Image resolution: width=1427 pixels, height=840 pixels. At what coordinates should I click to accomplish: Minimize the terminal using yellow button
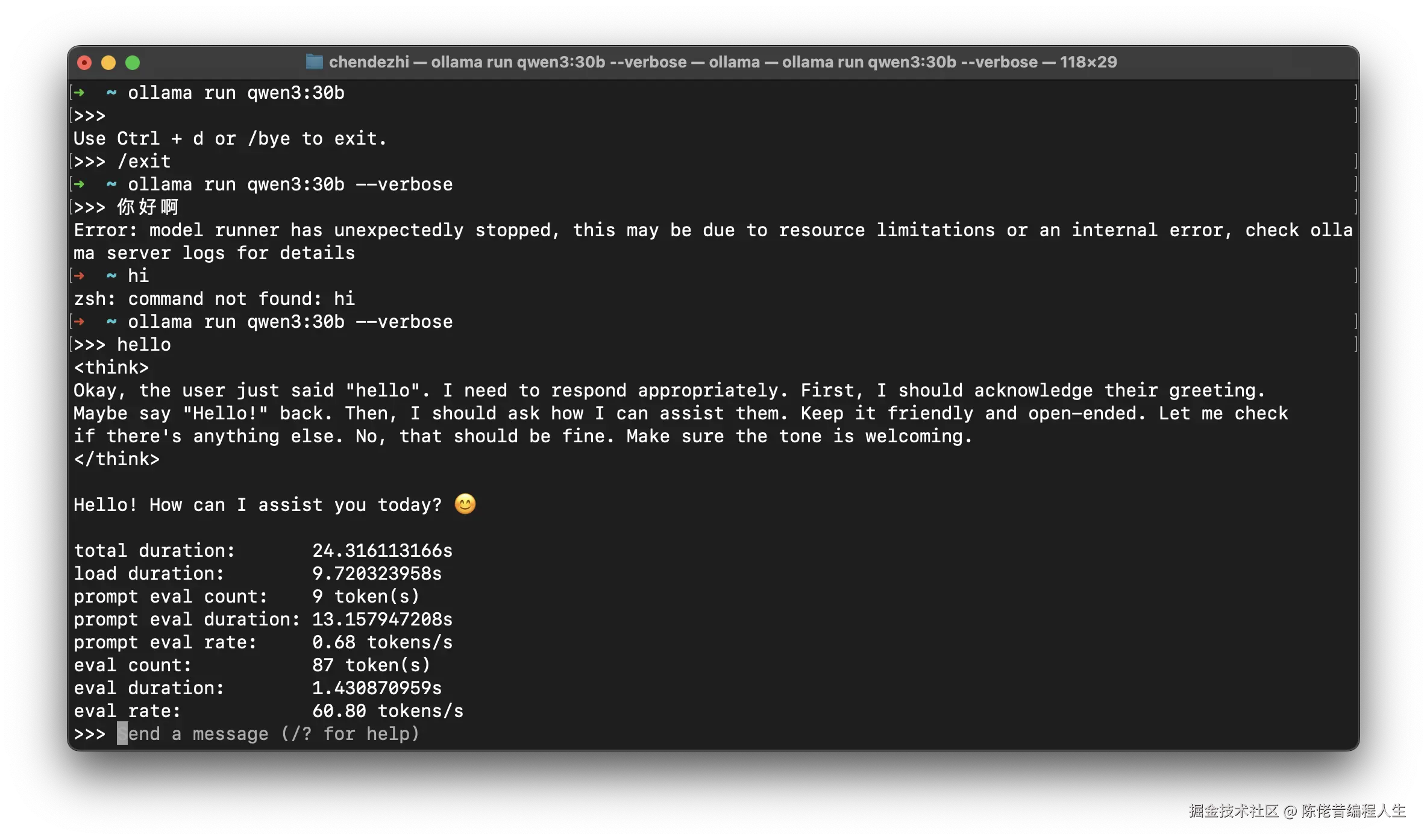tap(108, 63)
